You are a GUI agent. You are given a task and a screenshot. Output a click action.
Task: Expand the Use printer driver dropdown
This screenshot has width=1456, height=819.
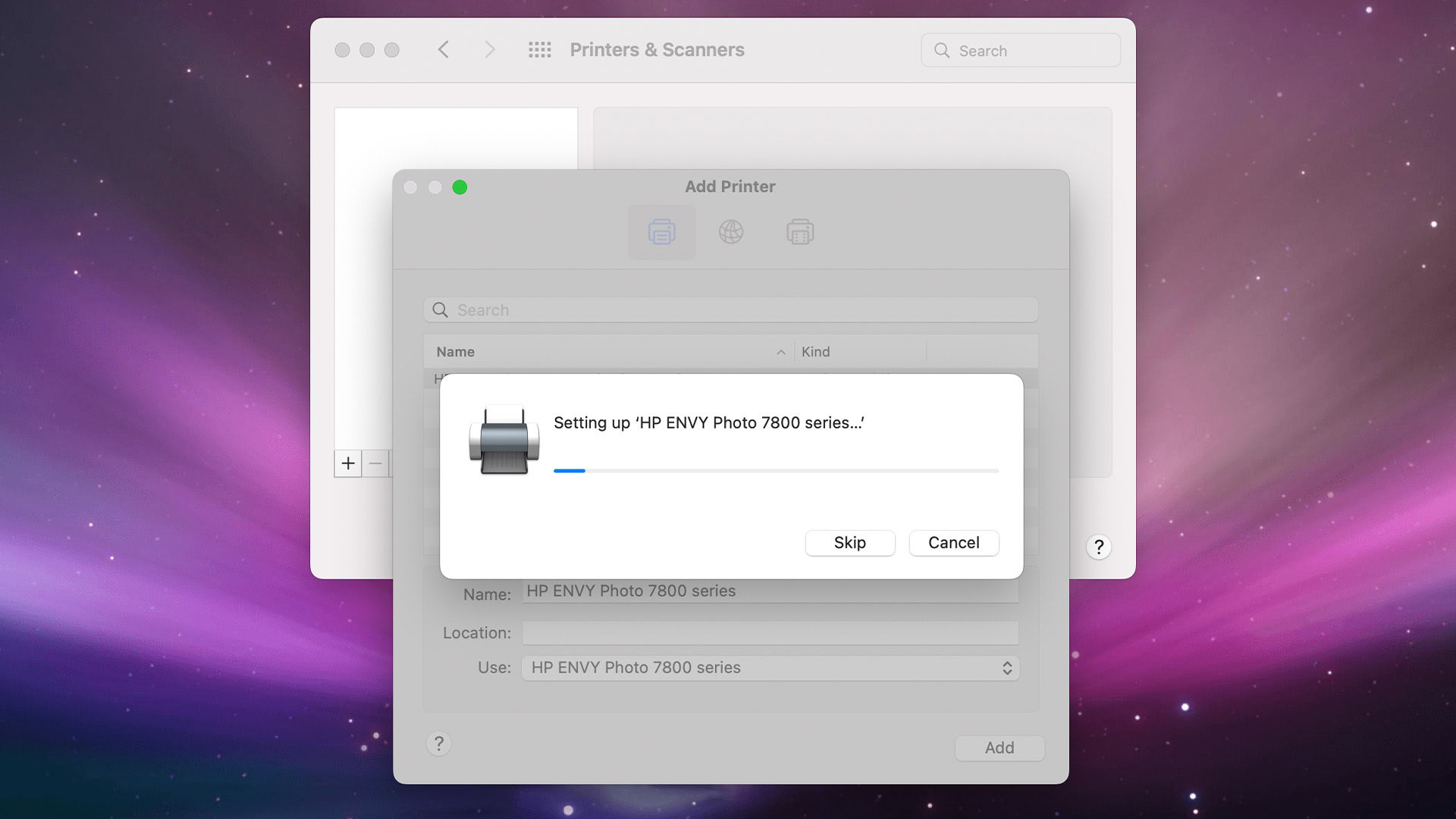[x=1006, y=667]
